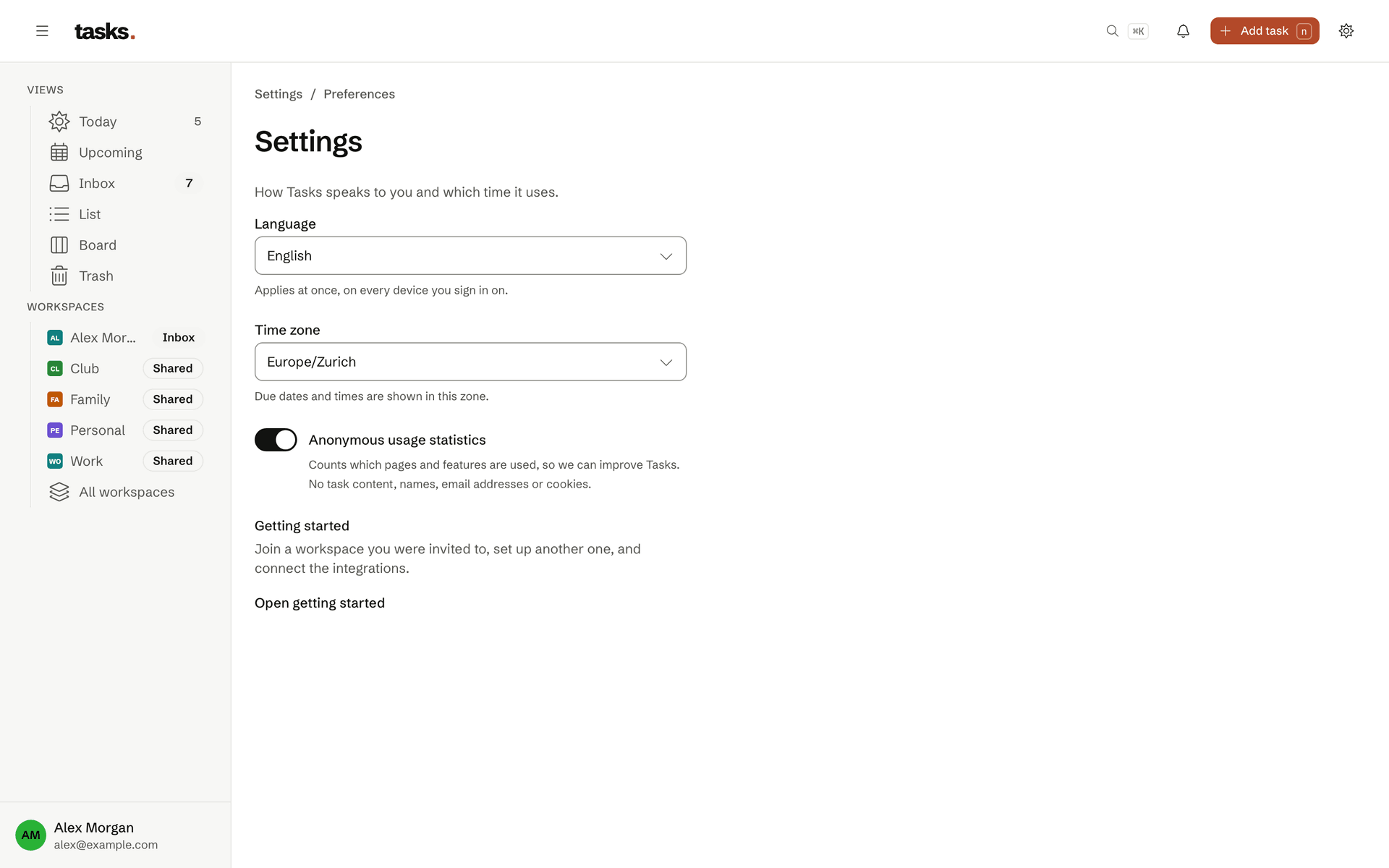Click the ⌘K shortcut badge
Image resolution: width=1389 pixels, height=868 pixels.
(1138, 31)
